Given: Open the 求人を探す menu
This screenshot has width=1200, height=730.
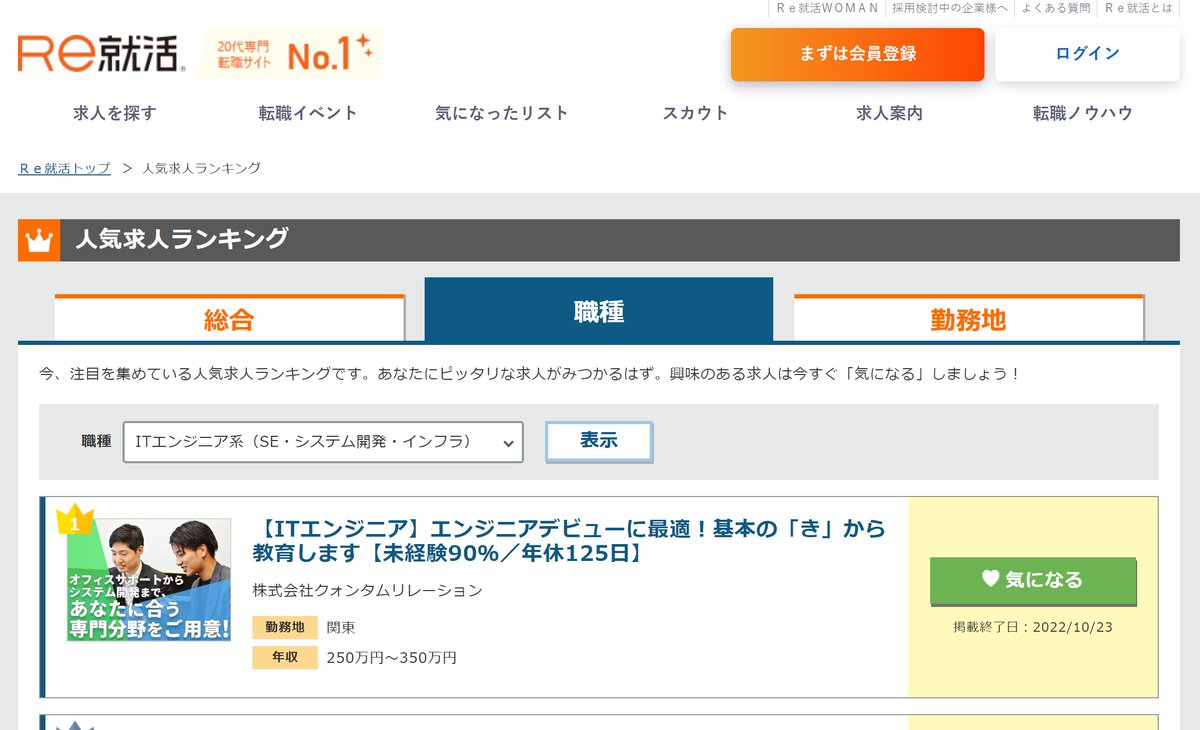Looking at the screenshot, I should coord(115,113).
